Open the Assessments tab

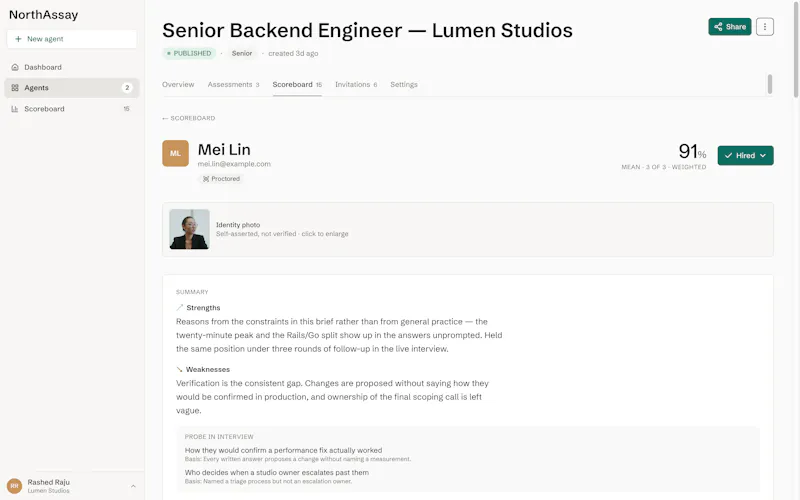(x=233, y=85)
